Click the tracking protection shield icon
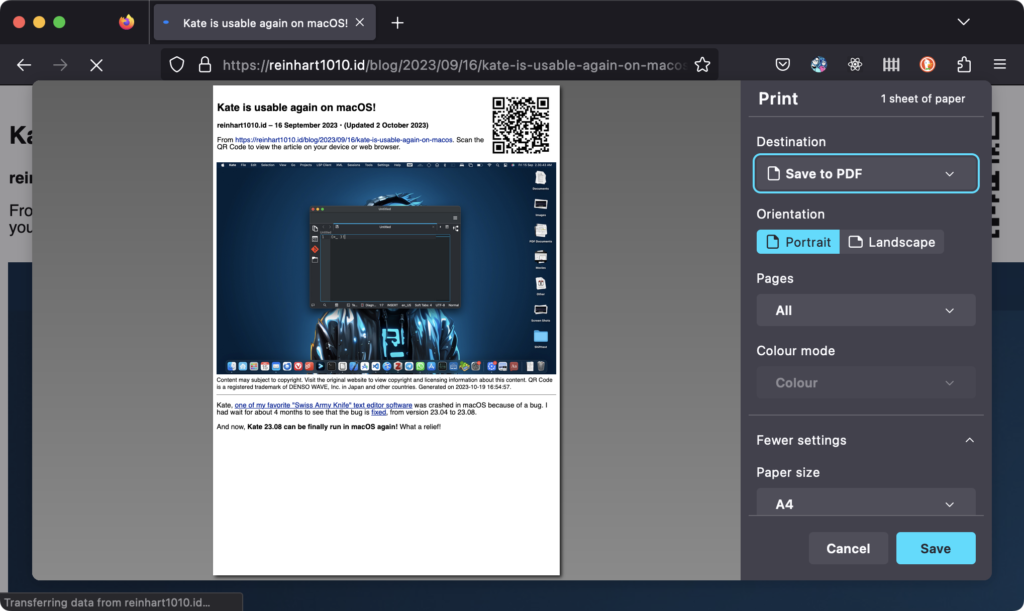 click(177, 64)
